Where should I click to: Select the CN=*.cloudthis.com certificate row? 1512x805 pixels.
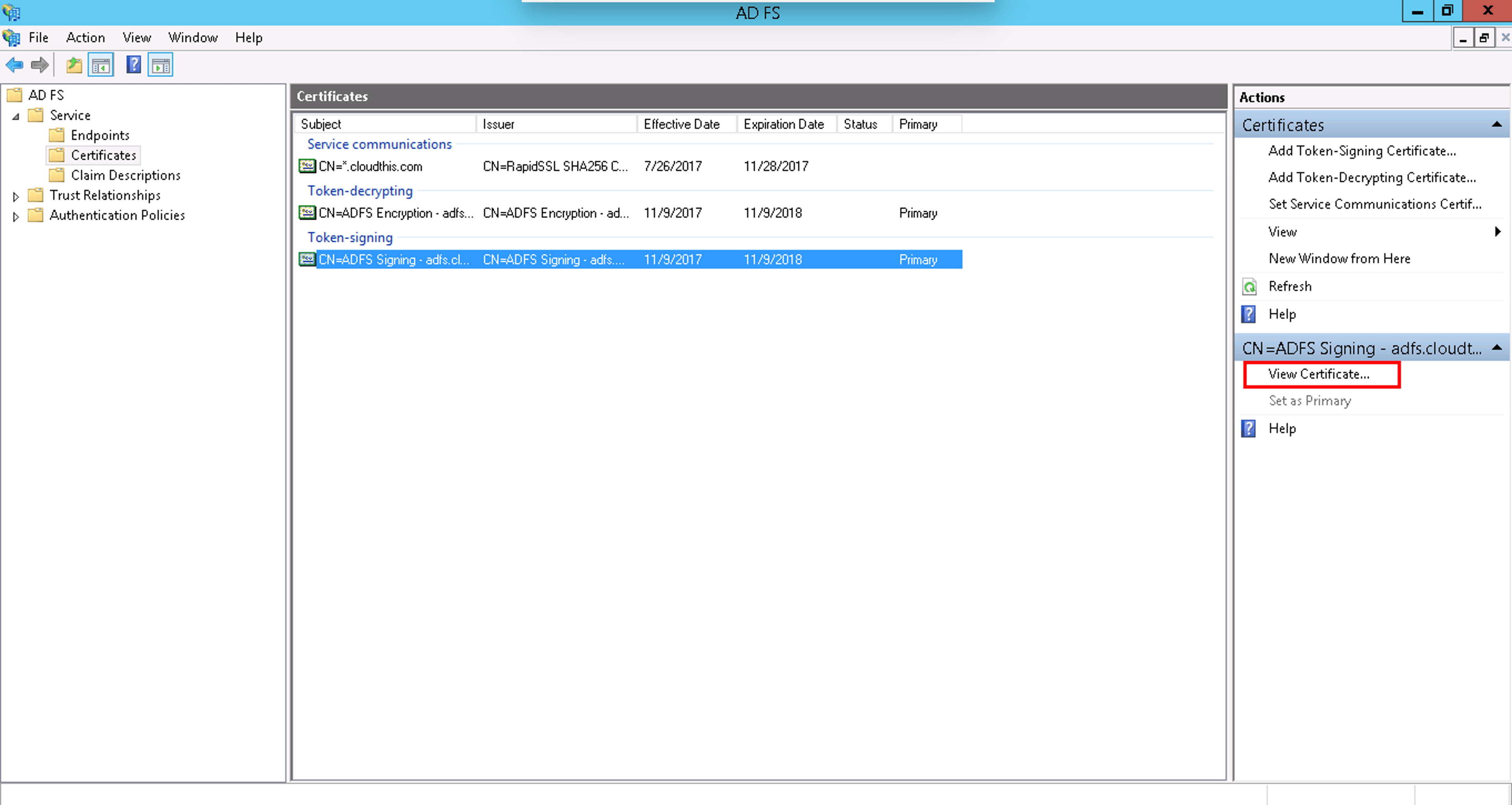630,166
